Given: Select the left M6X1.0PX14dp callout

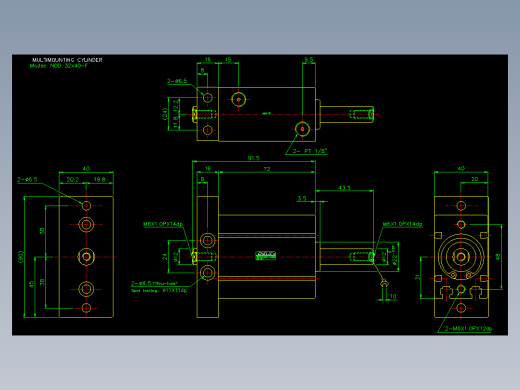Looking at the screenshot, I should coord(163,224).
